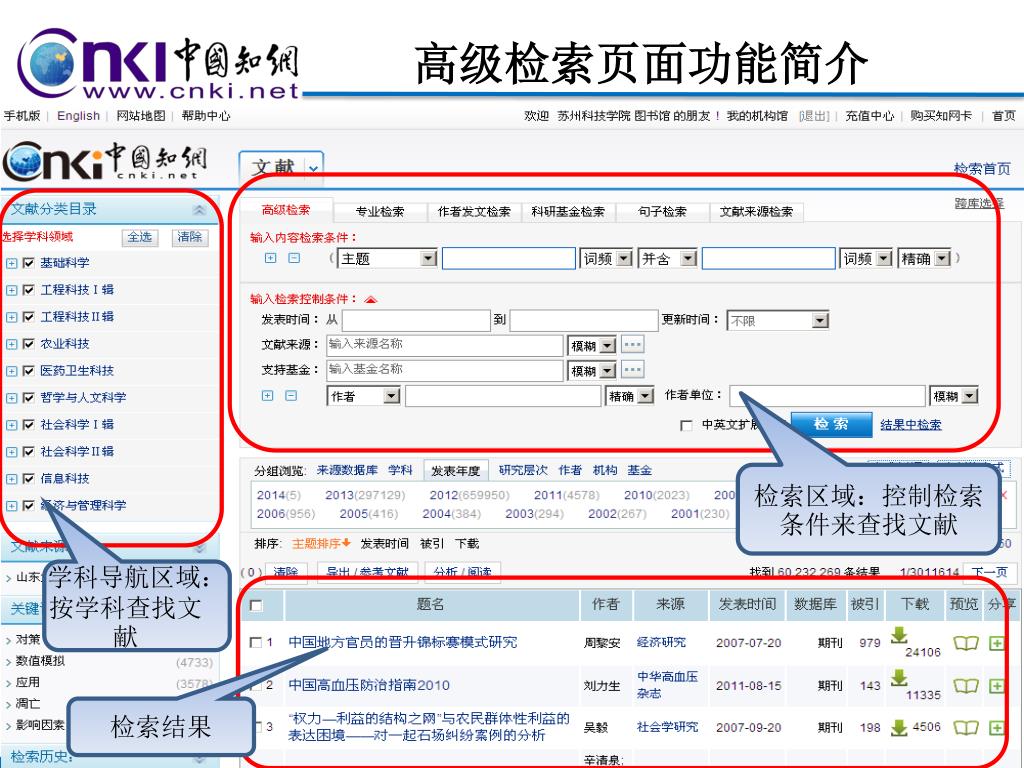Viewport: 1024px width, 768px height.
Task: Switch to the 专业检索 tab
Action: click(380, 212)
